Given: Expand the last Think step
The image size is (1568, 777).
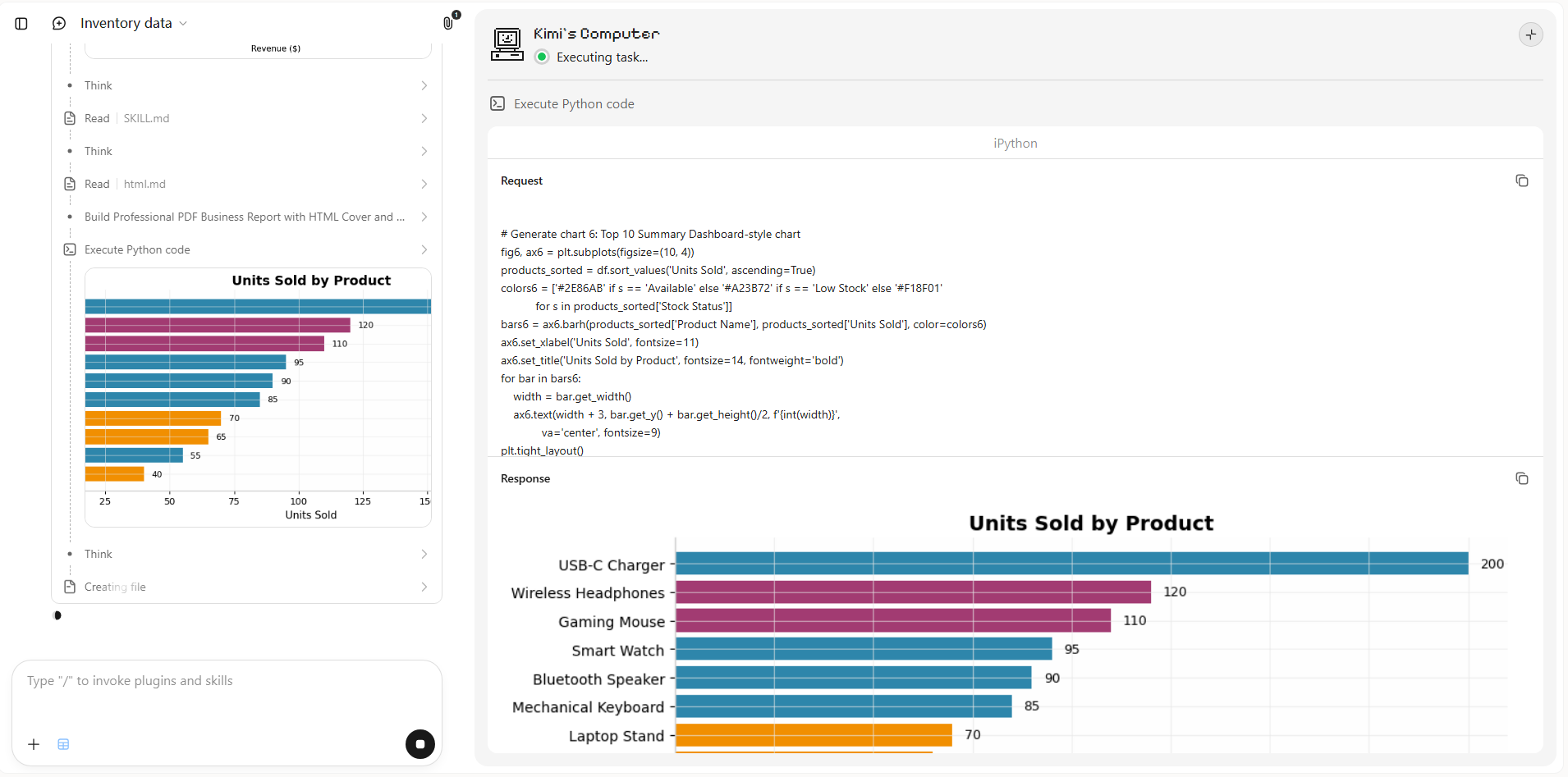Looking at the screenshot, I should [x=246, y=554].
